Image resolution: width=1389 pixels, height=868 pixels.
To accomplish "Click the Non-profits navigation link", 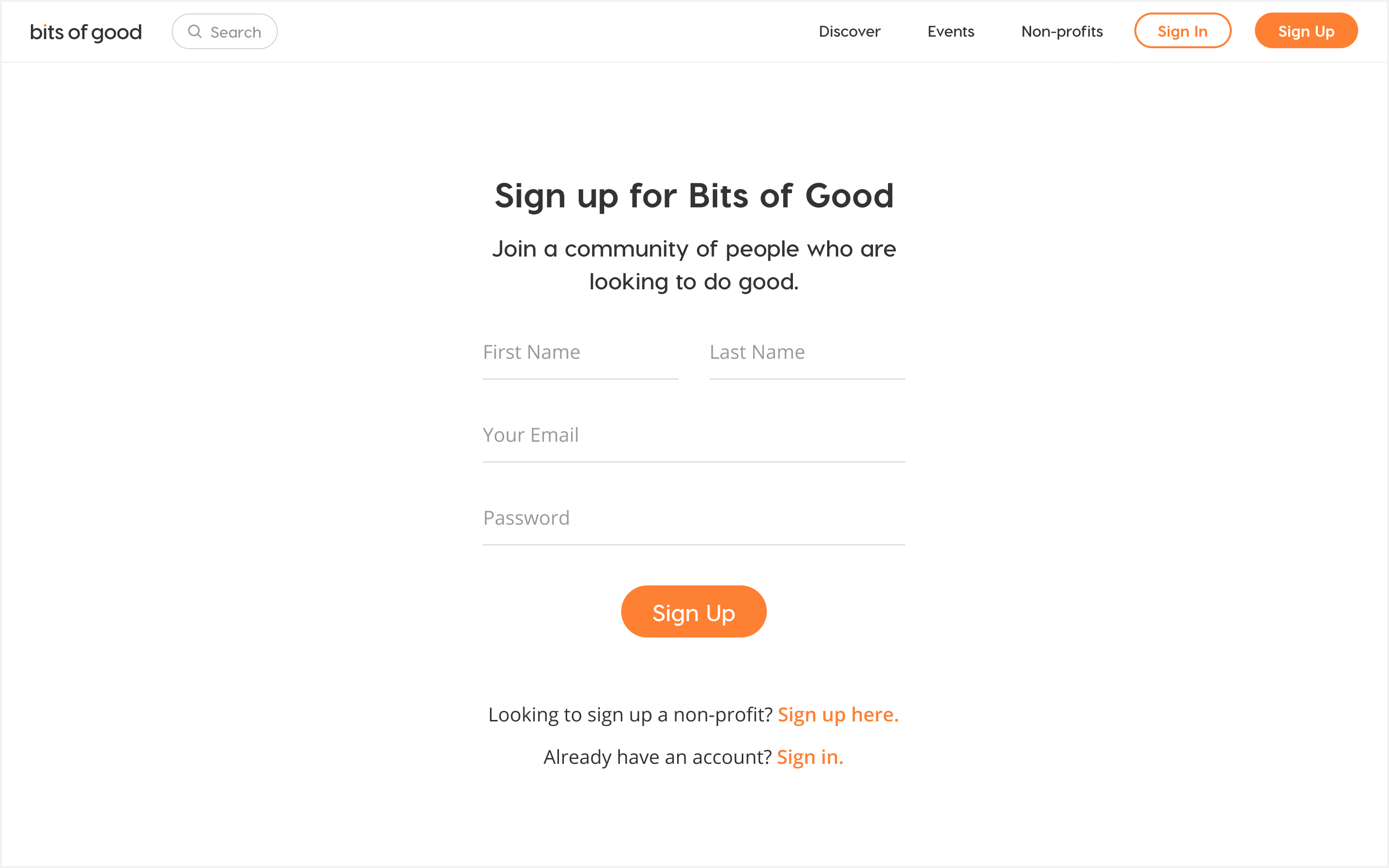I will (1062, 31).
